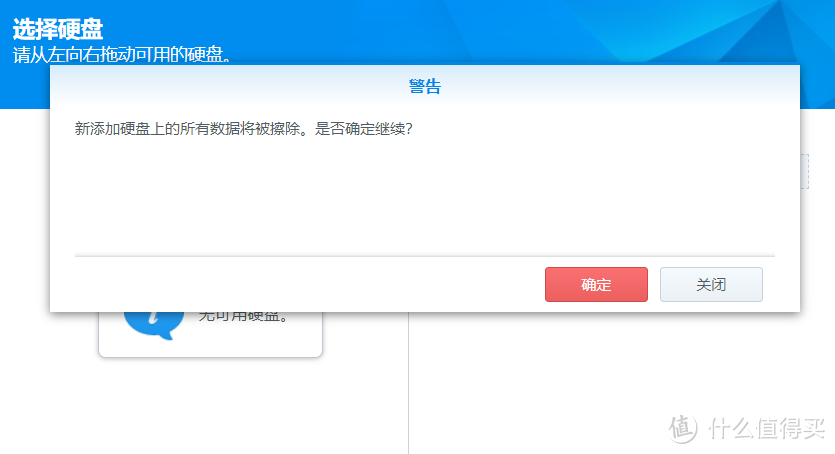Click the 选择硬盘 page heading
835x454 pixels.
point(58,29)
